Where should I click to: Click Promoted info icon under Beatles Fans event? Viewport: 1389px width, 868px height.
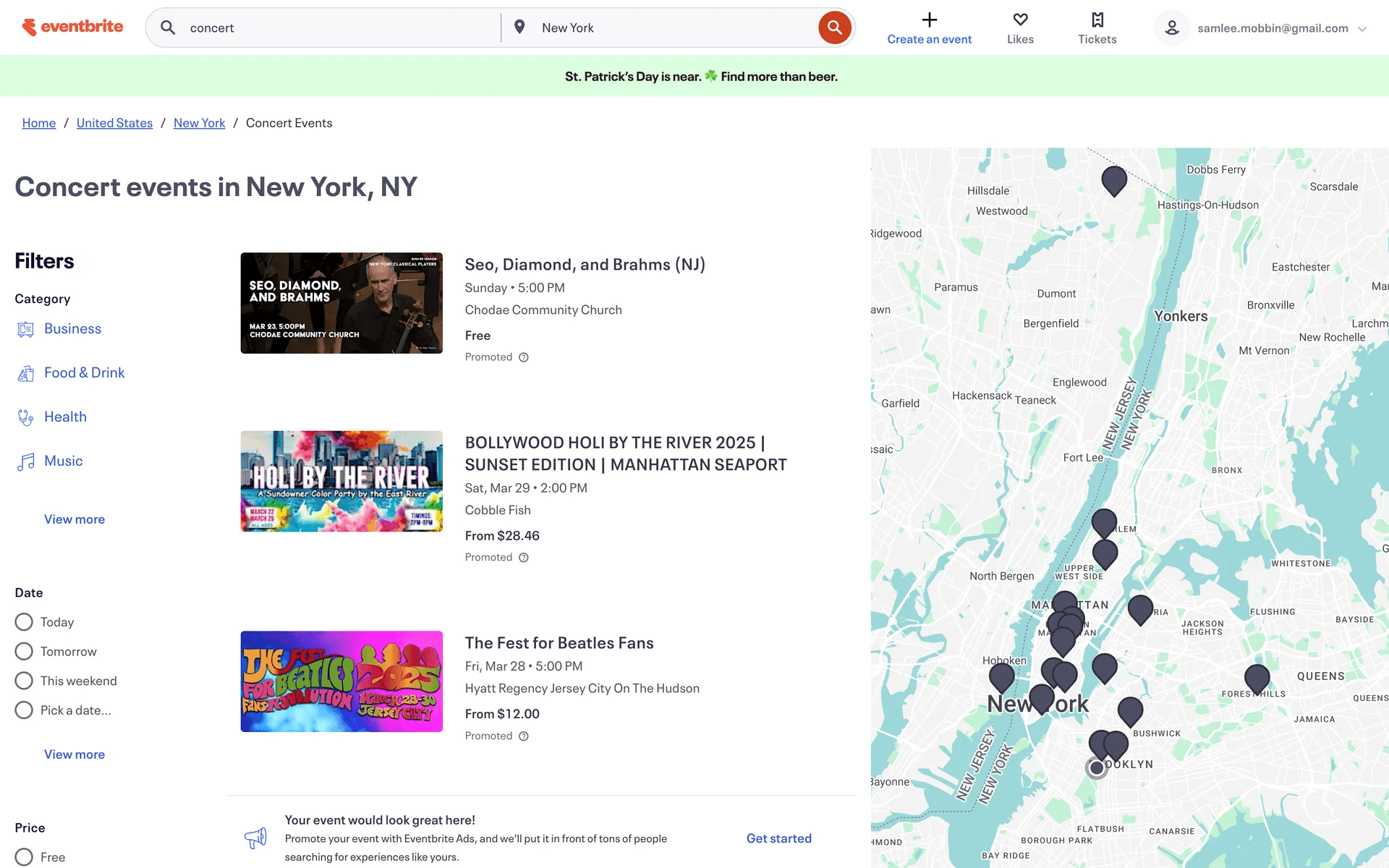[x=524, y=736]
